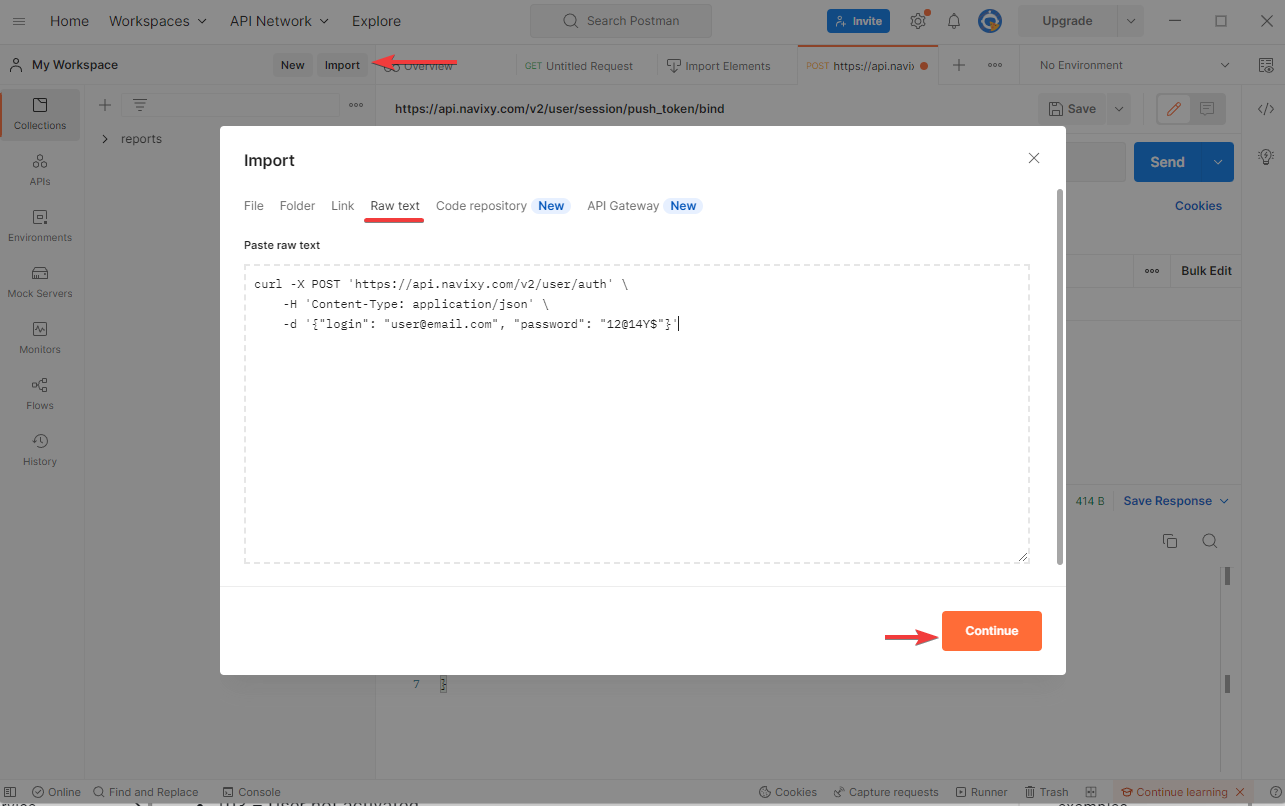Open collections panel three-dot options
The height and width of the screenshot is (806, 1285).
coord(356,105)
